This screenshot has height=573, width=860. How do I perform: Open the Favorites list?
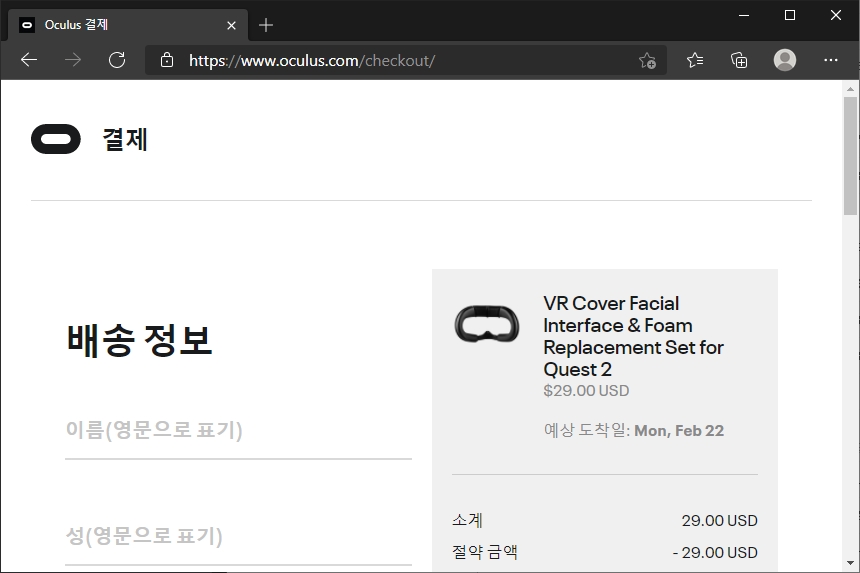point(695,60)
